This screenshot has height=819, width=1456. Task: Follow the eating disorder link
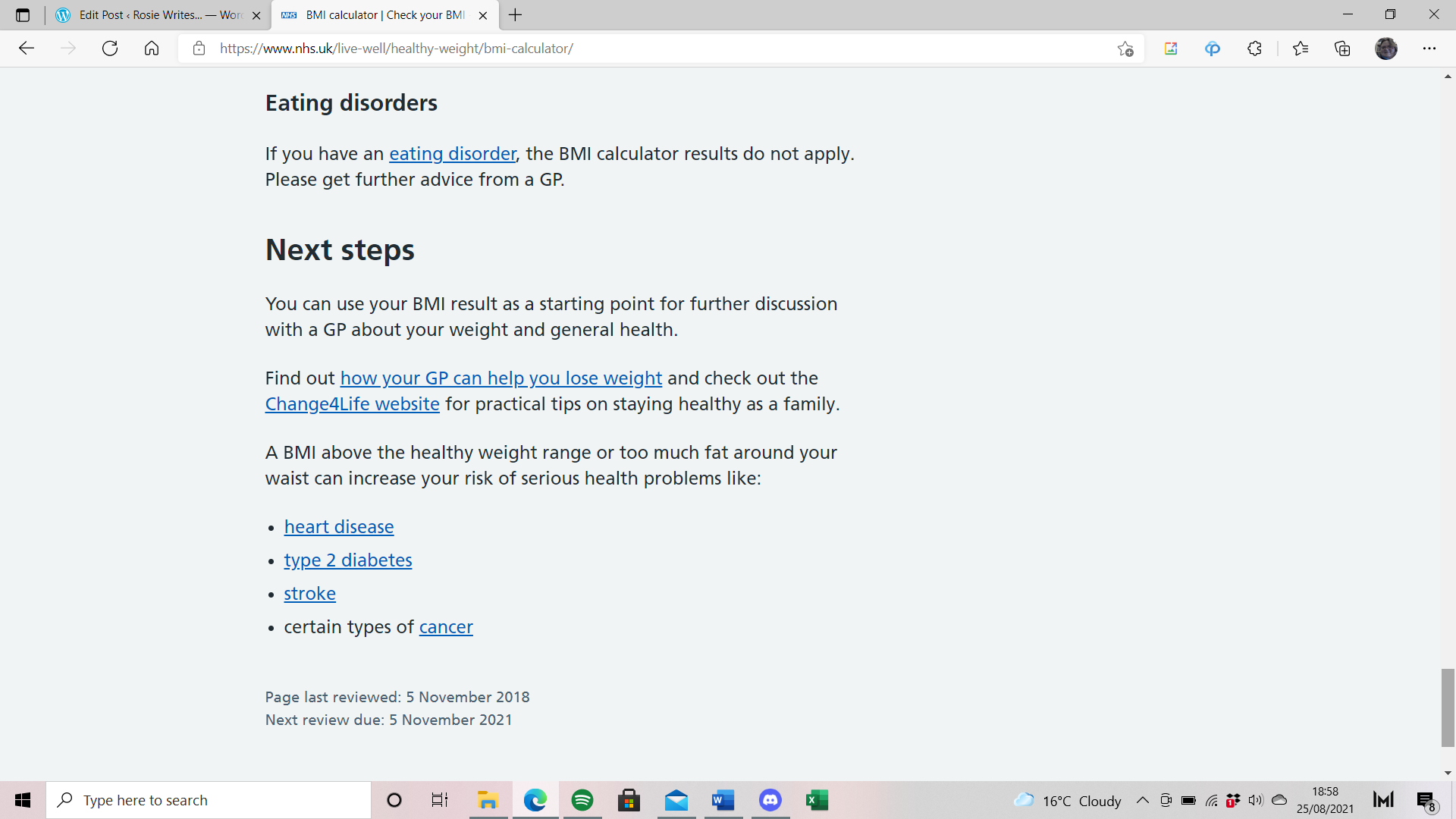click(452, 154)
